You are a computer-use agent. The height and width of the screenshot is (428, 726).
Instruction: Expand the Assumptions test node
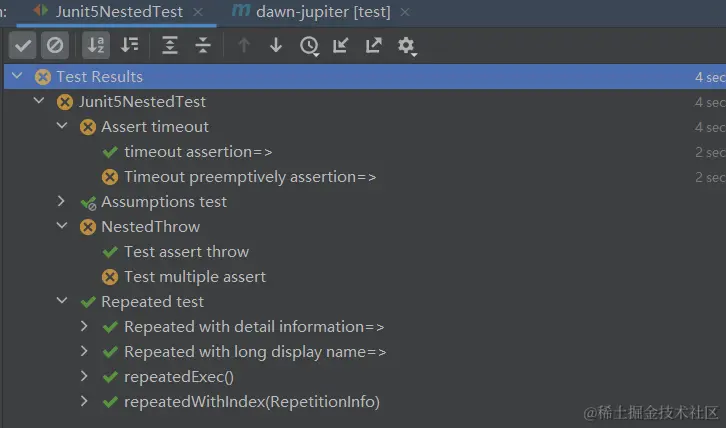coord(61,201)
